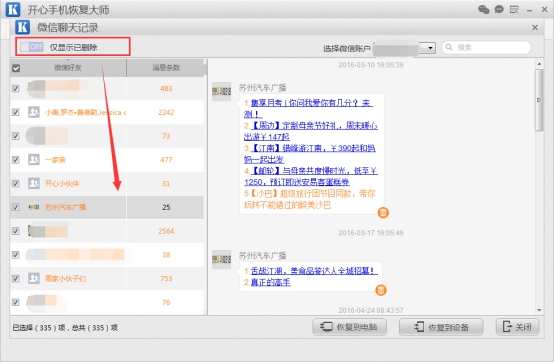Uncheck the 开心小伙伴 checkbox
554x362 pixels.
[16, 183]
